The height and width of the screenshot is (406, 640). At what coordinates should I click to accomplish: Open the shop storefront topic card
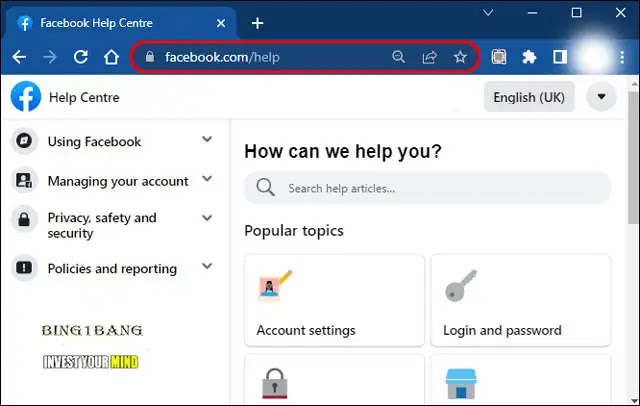click(521, 379)
